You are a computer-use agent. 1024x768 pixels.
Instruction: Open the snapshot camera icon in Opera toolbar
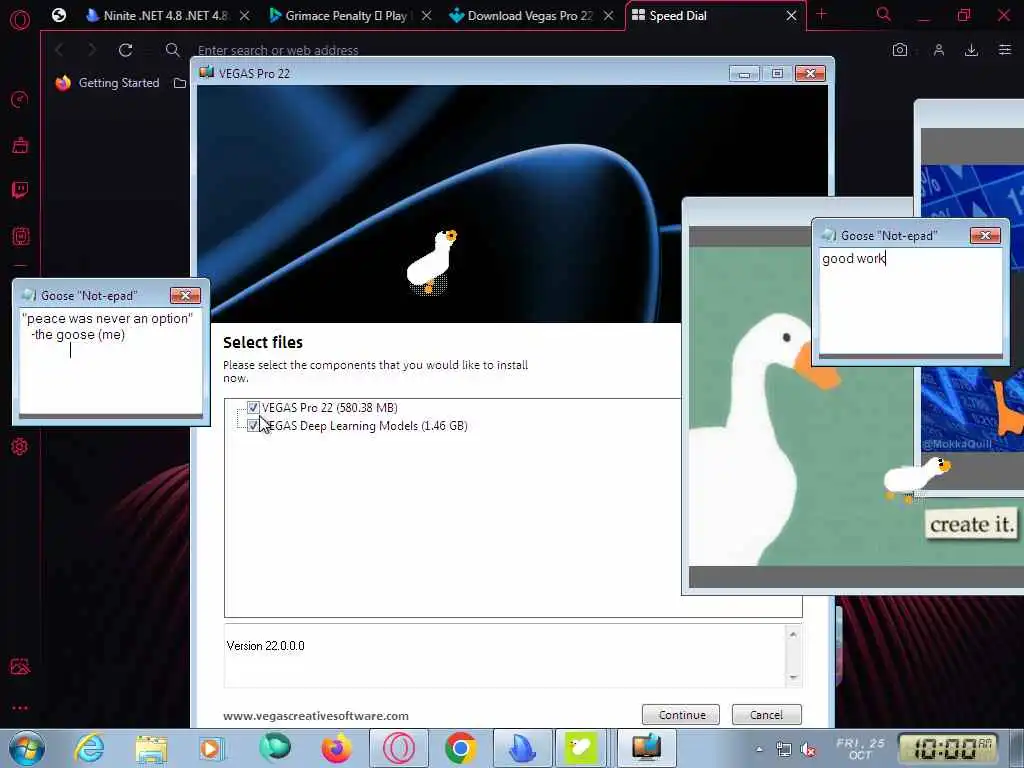point(900,50)
